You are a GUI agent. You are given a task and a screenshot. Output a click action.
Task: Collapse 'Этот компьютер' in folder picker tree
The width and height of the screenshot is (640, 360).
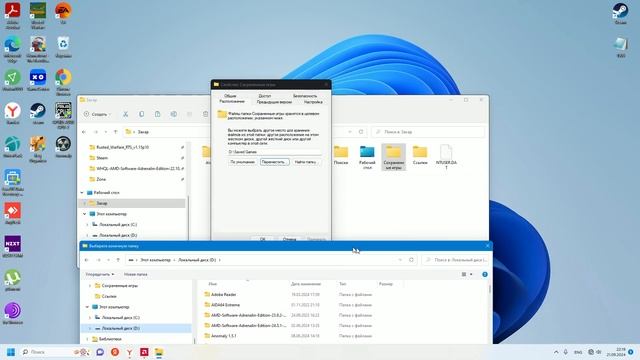[x=87, y=307]
